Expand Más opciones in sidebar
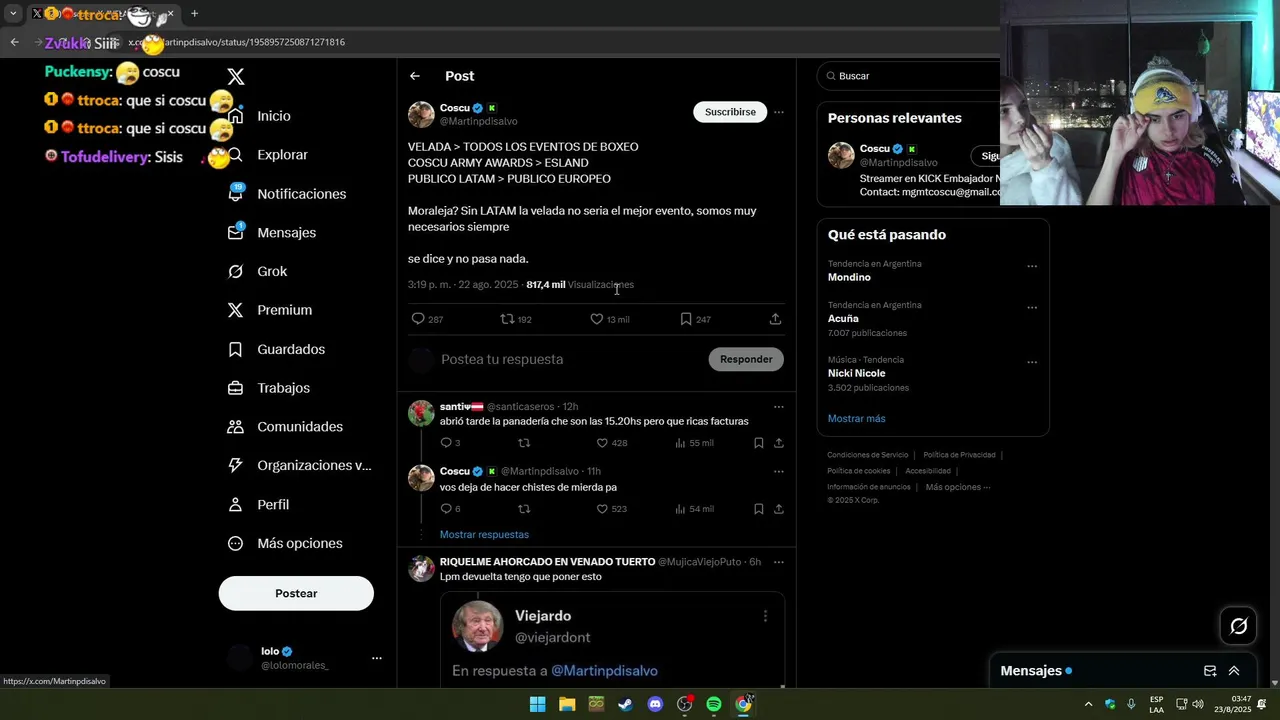The image size is (1280, 720). pos(299,543)
